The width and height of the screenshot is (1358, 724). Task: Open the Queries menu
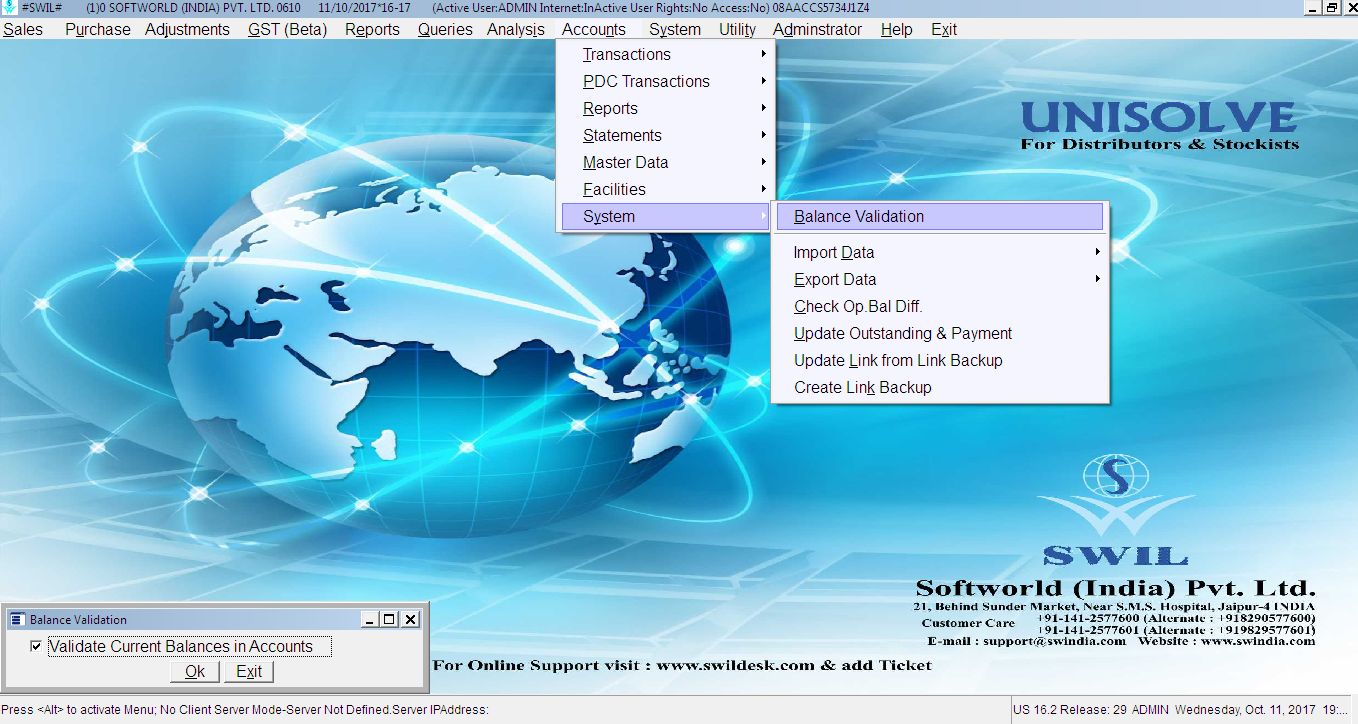coord(445,30)
